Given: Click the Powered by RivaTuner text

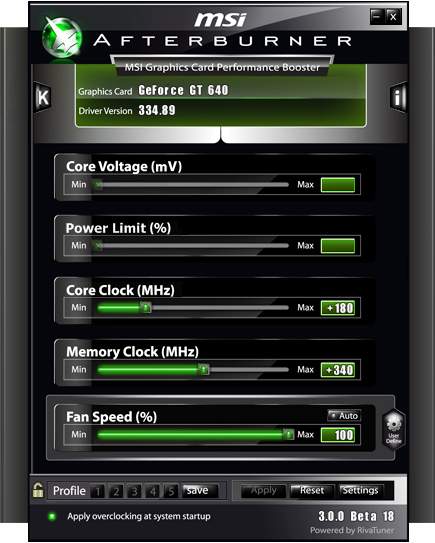Looking at the screenshot, I should (x=352, y=530).
